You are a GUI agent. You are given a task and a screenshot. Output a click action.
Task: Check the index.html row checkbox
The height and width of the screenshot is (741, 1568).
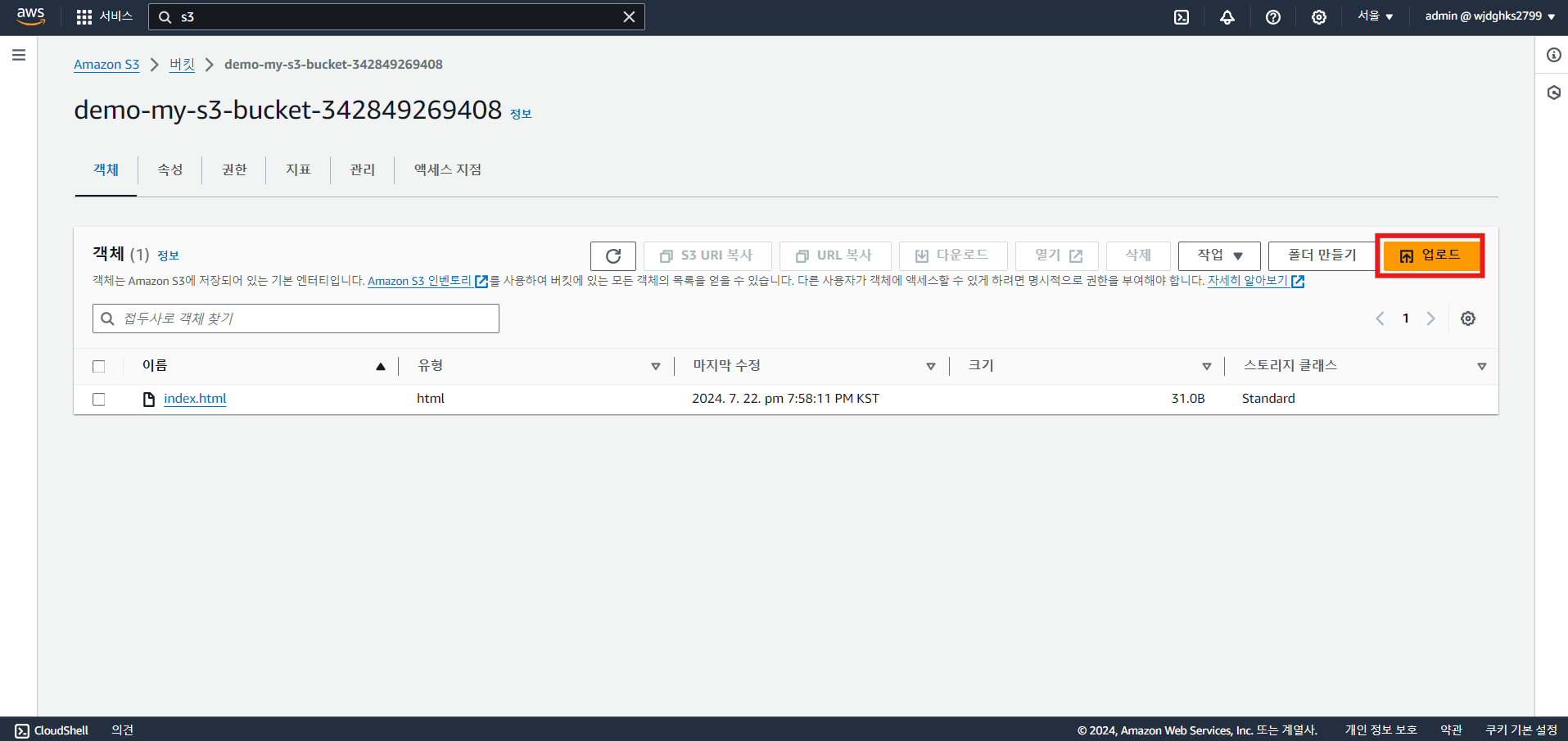pyautogui.click(x=99, y=399)
